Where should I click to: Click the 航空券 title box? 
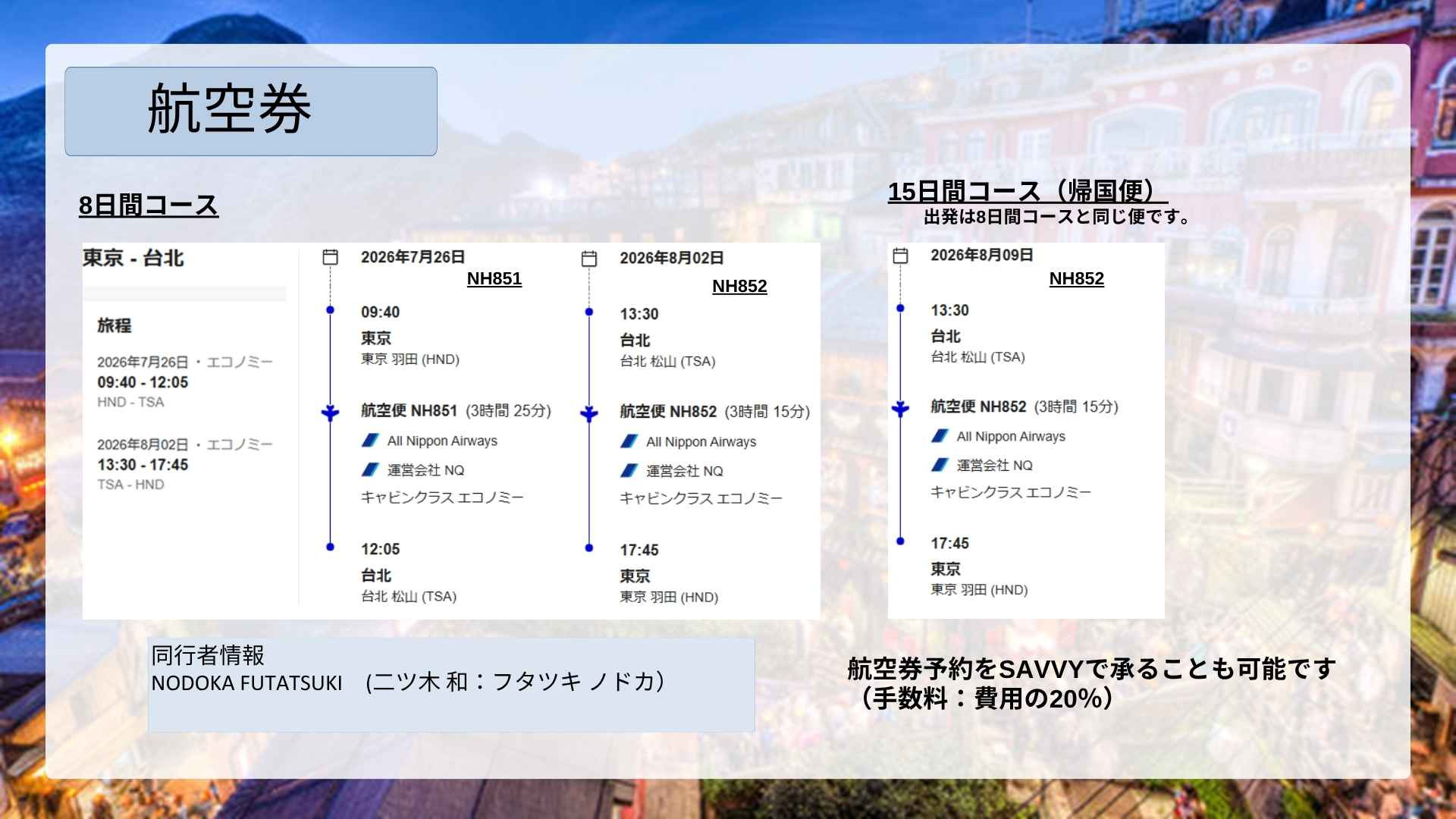[x=251, y=111]
